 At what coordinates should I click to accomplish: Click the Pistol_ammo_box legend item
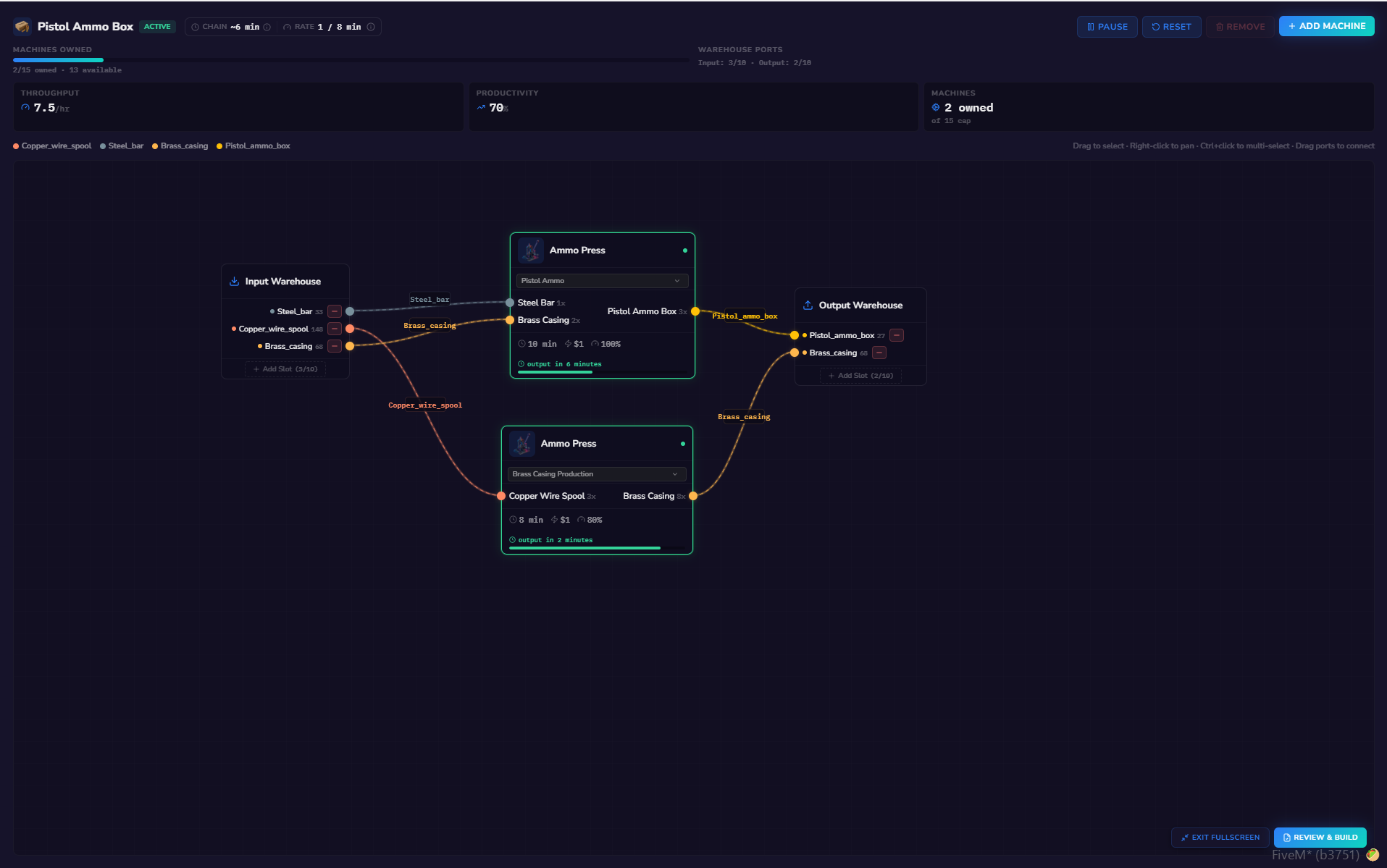click(253, 146)
